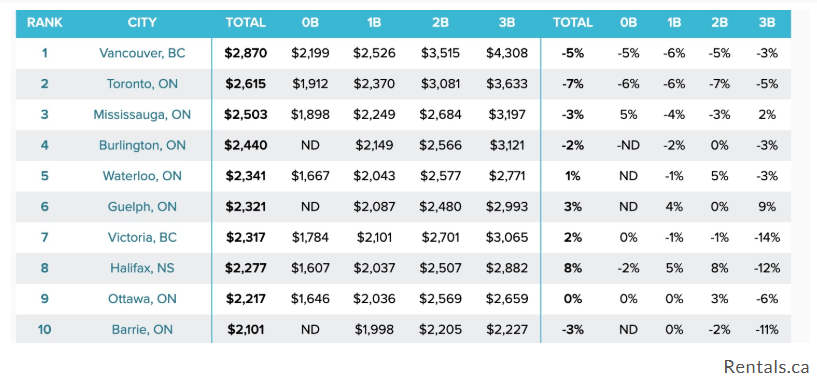Open the Vancouver, BC city link
Viewport: 817px width, 390px height.
point(142,53)
